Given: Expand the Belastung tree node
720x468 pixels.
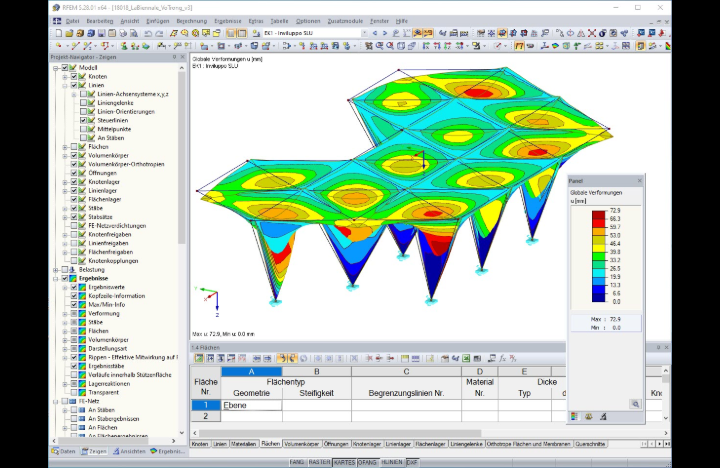Looking at the screenshot, I should point(56,270).
